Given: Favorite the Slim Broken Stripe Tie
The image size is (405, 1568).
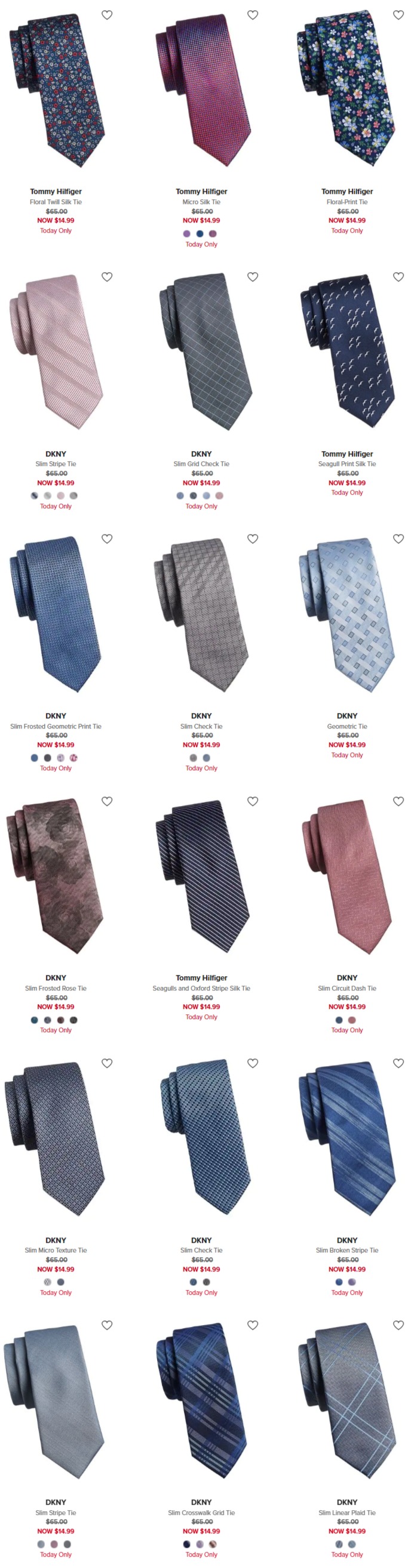Looking at the screenshot, I should (x=398, y=1063).
